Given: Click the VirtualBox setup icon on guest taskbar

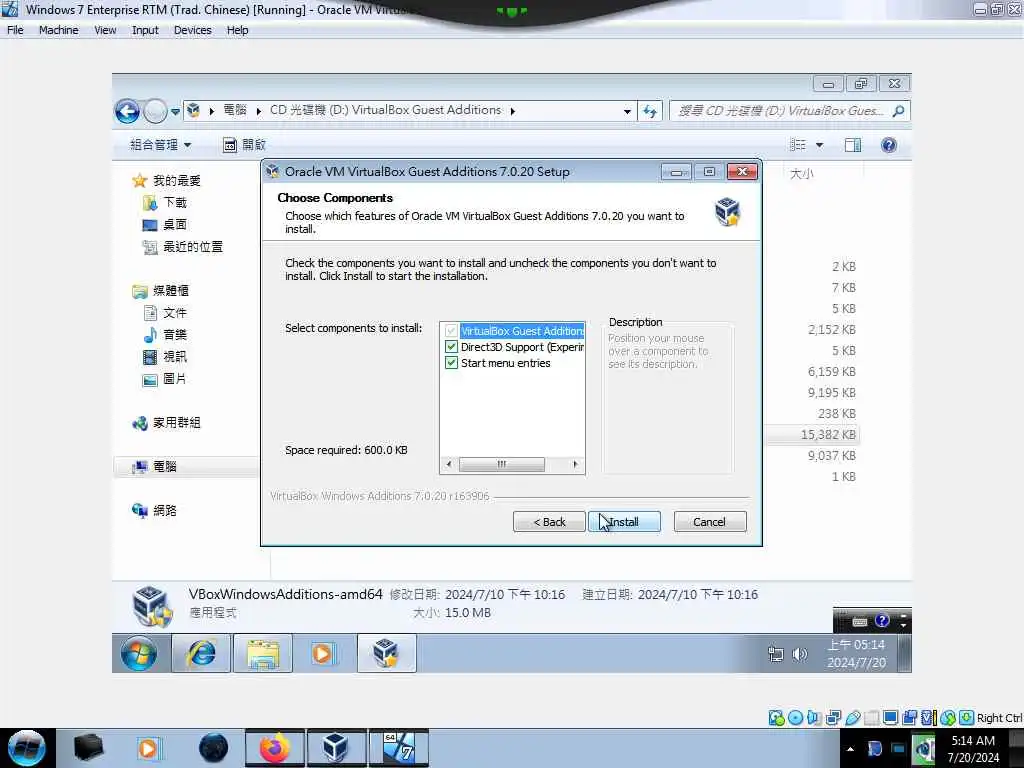Looking at the screenshot, I should [387, 653].
